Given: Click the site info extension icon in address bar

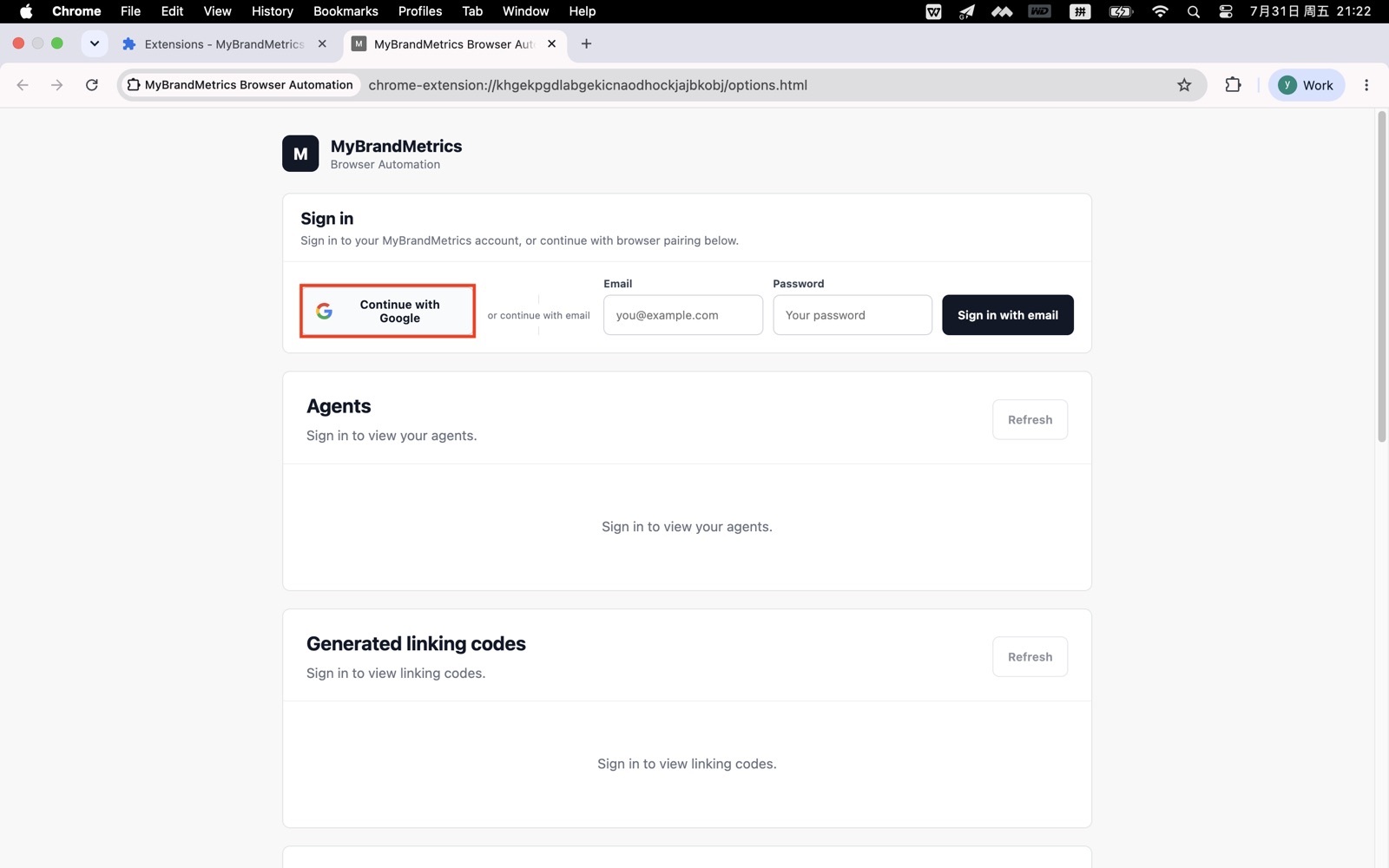Looking at the screenshot, I should 134,85.
